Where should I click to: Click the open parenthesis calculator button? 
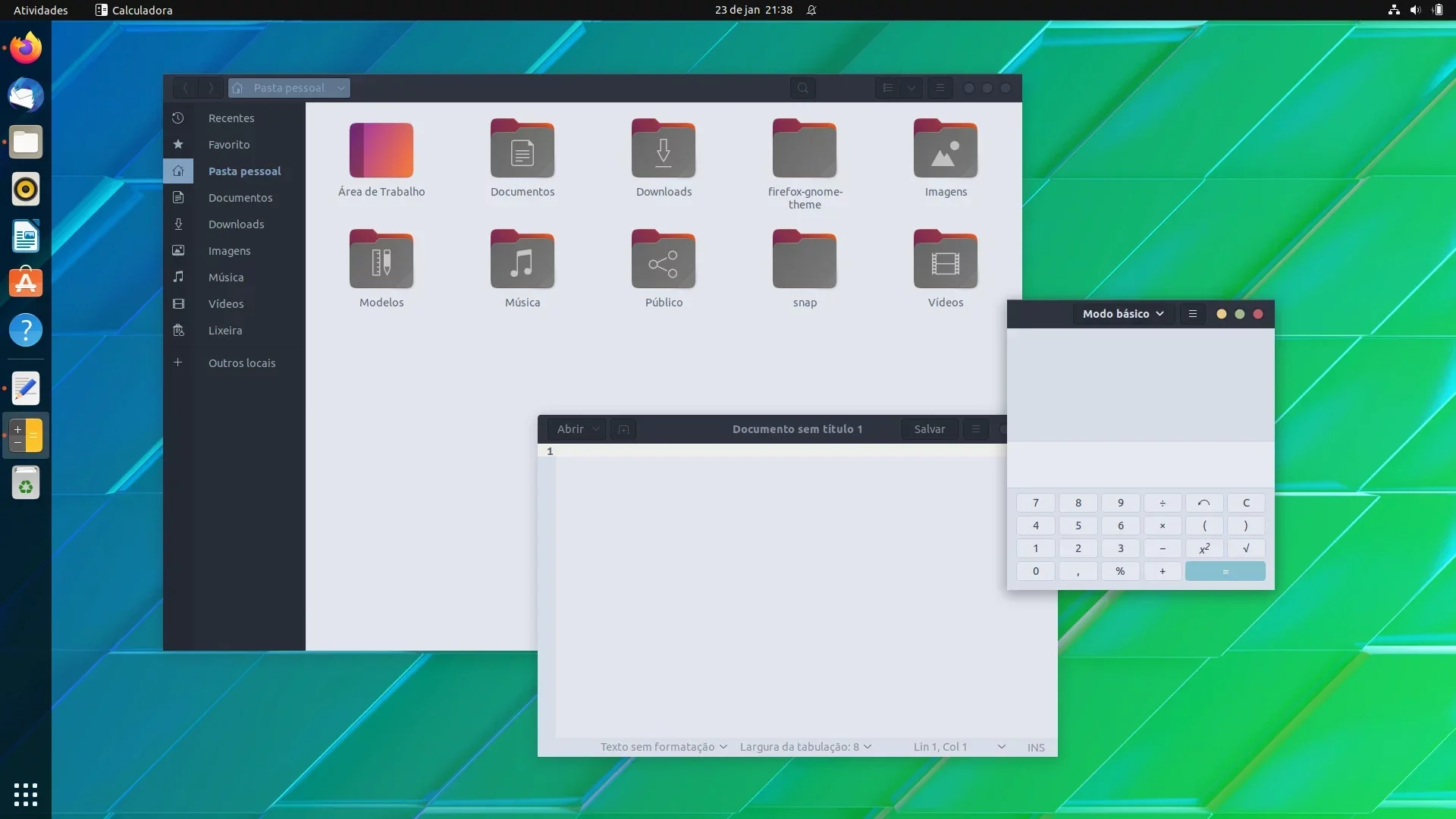tap(1204, 526)
